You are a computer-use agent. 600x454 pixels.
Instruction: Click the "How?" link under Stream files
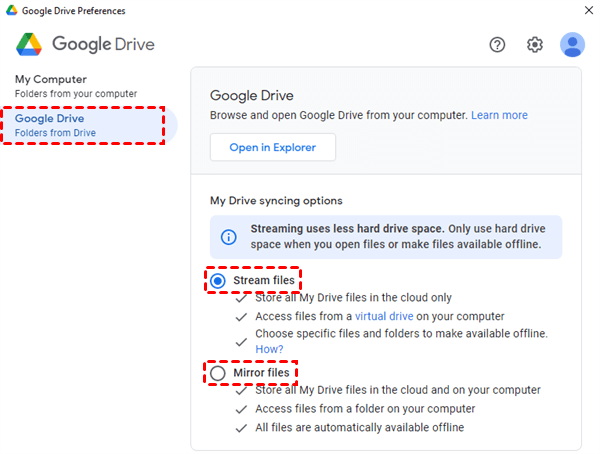tap(269, 349)
